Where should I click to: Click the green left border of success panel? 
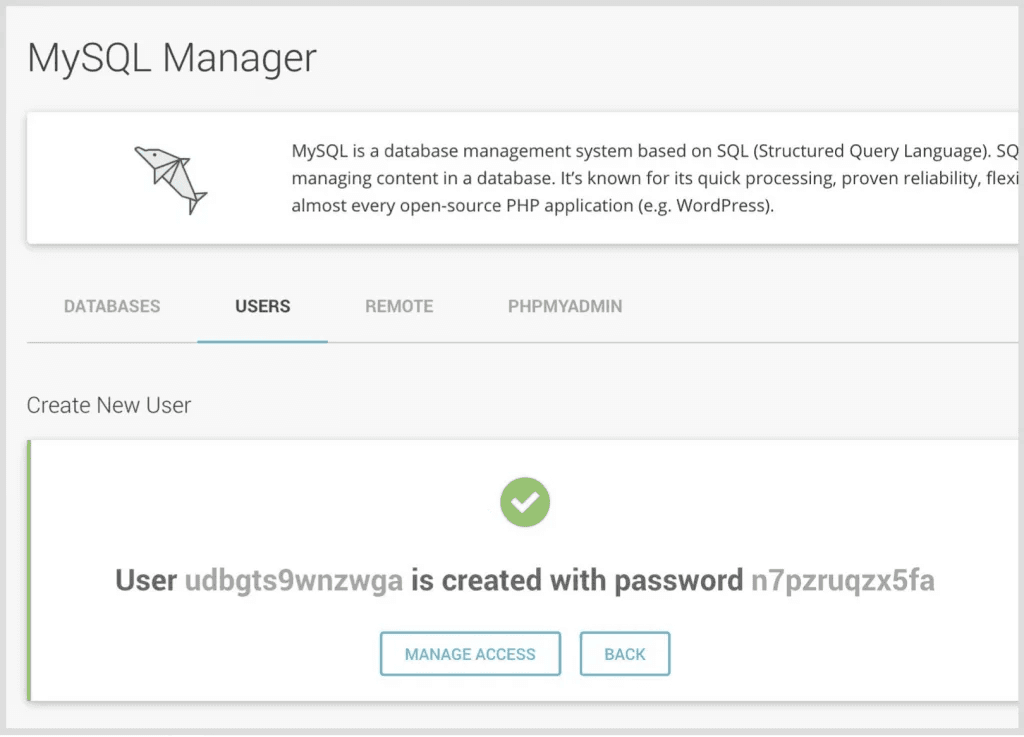pyautogui.click(x=29, y=570)
